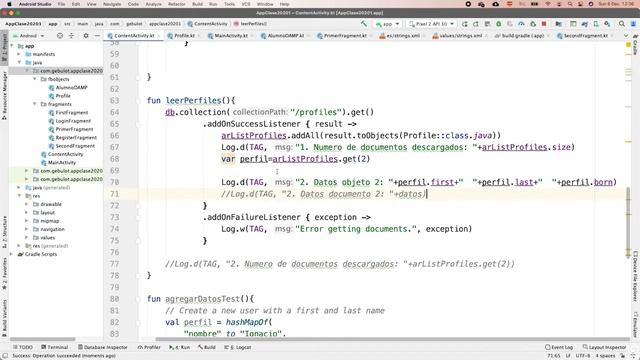Click the Select Opened File target icon
The width and height of the screenshot is (640, 360).
(x=60, y=36)
